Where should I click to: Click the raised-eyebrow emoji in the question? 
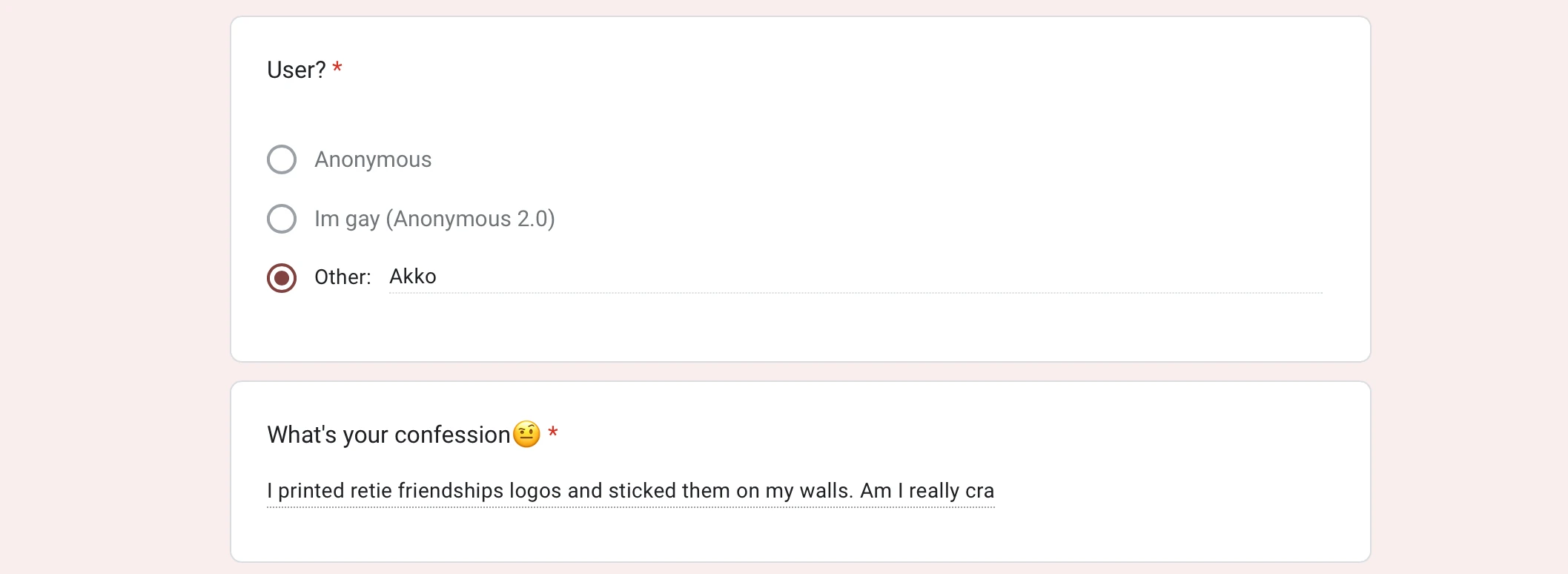tap(527, 435)
